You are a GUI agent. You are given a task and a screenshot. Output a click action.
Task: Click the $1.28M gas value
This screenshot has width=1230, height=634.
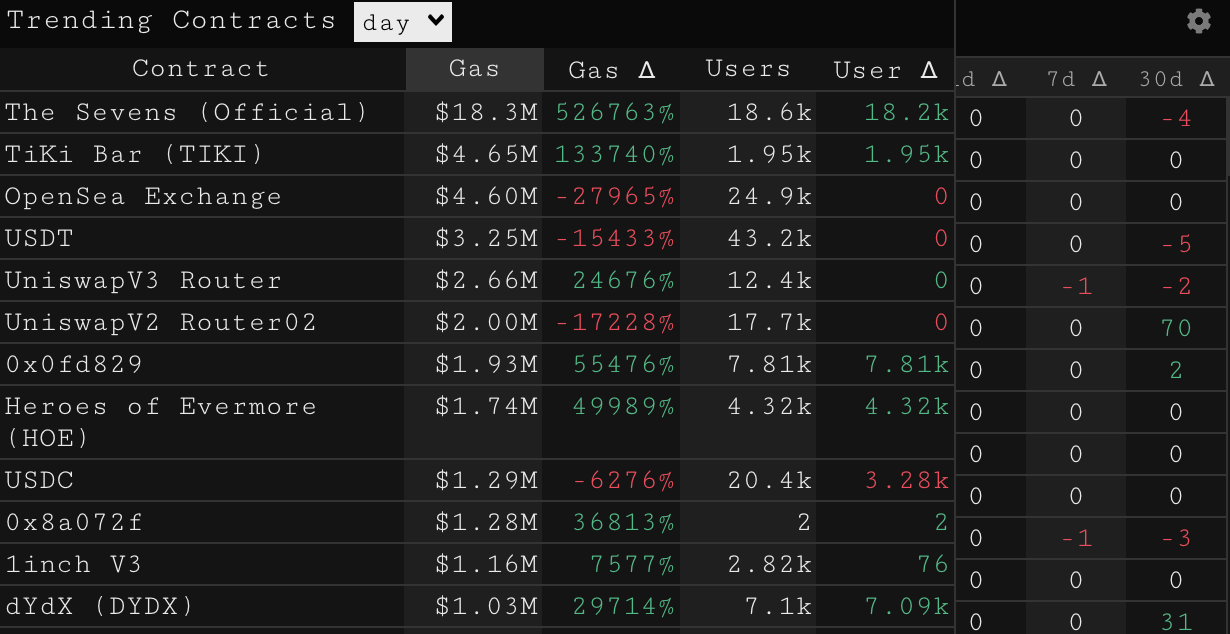coord(487,522)
